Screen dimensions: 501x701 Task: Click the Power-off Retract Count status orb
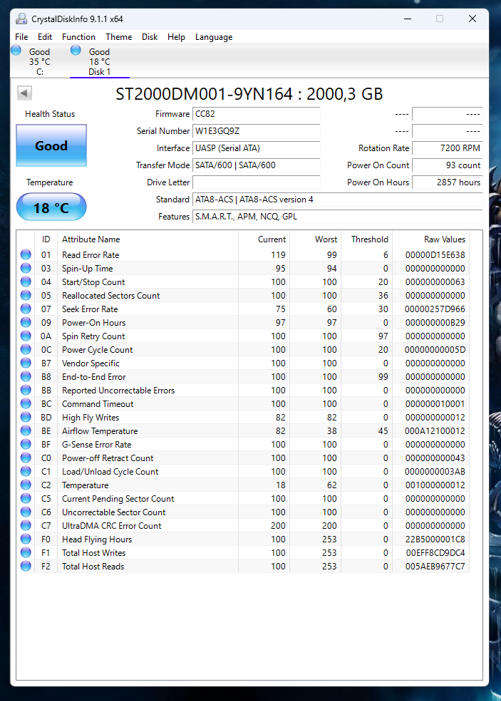tap(26, 458)
